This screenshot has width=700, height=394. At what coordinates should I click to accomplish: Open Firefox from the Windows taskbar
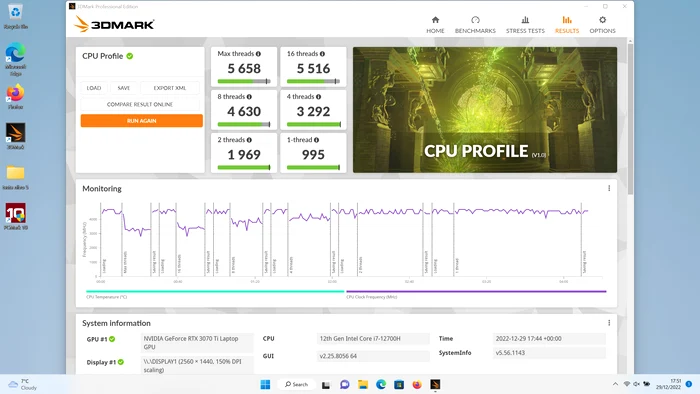(417, 384)
